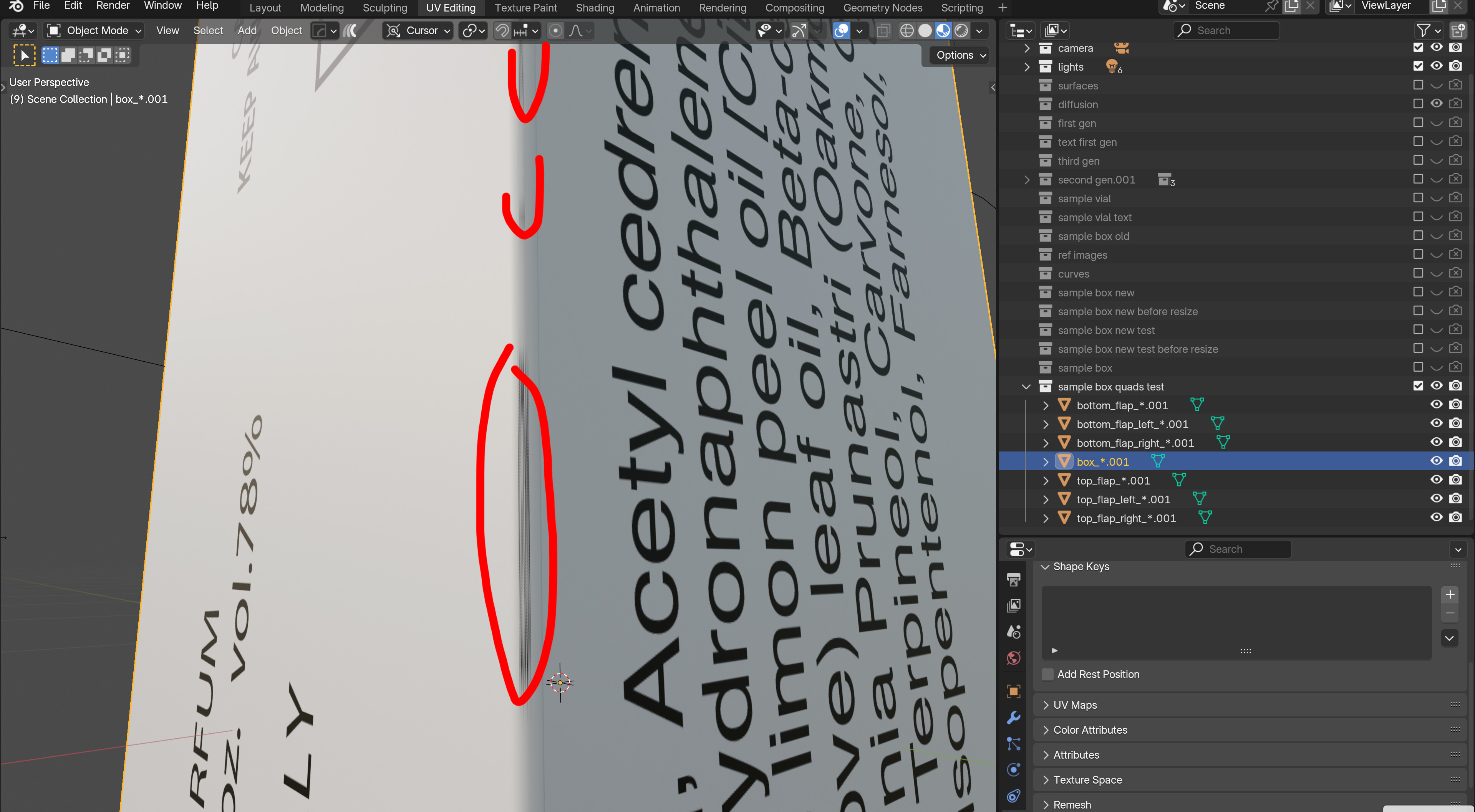Switch to the Geometry Nodes workspace

tap(882, 8)
